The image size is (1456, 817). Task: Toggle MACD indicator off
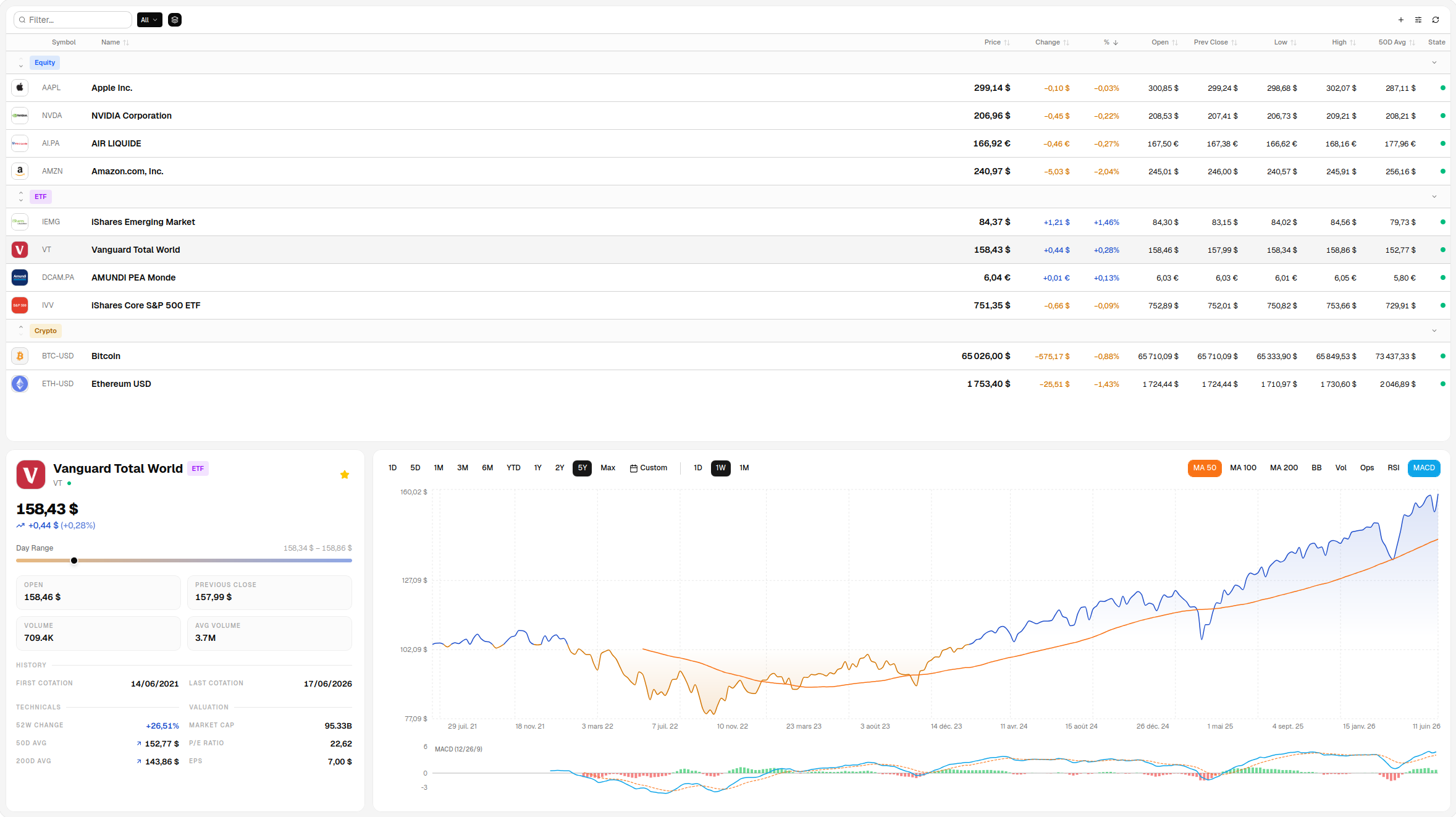(1424, 468)
